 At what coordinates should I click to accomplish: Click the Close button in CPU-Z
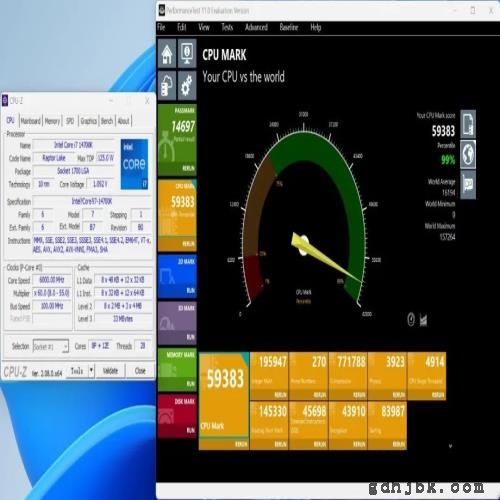pos(140,371)
